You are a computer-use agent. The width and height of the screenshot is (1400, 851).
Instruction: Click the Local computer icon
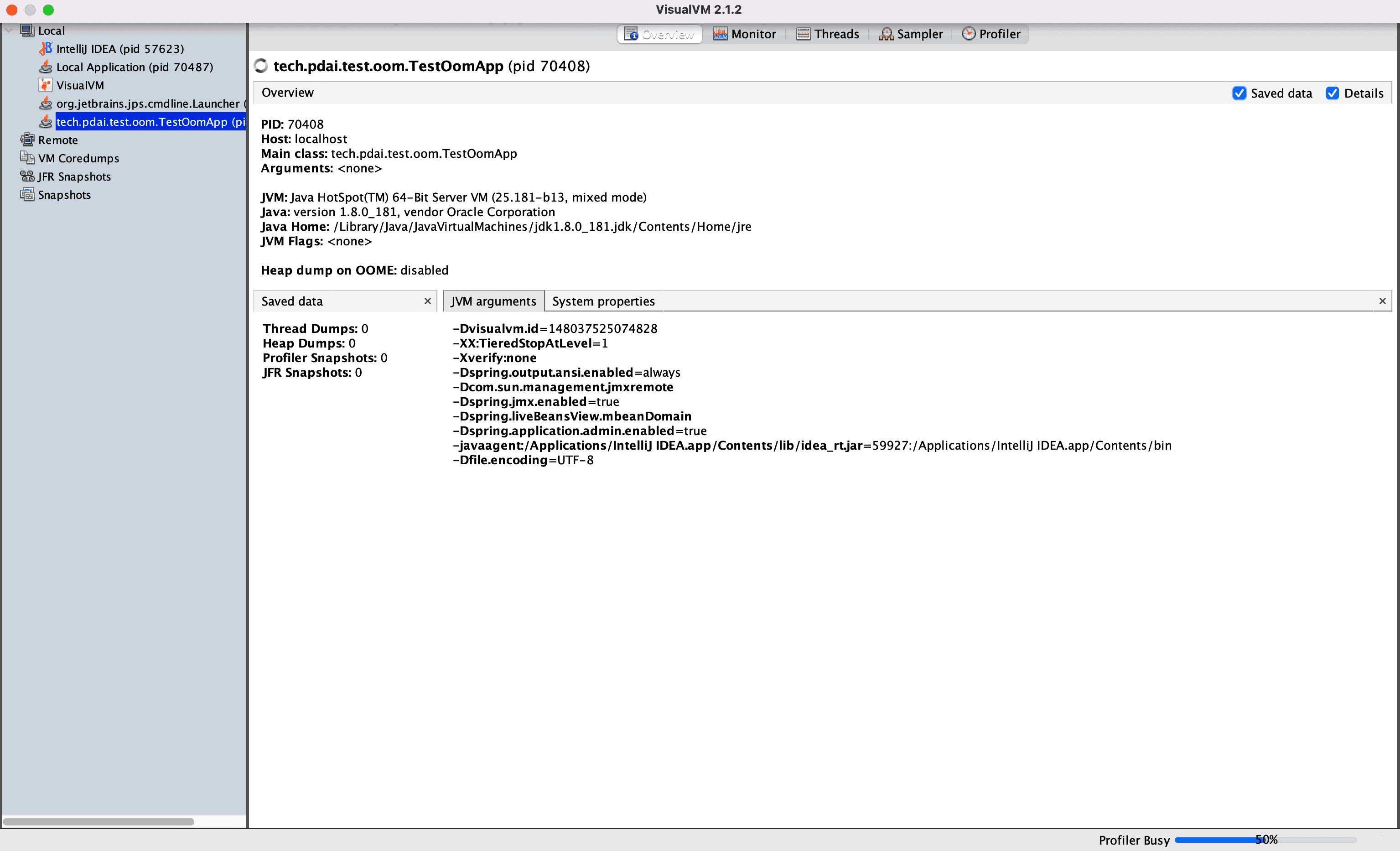coord(27,31)
